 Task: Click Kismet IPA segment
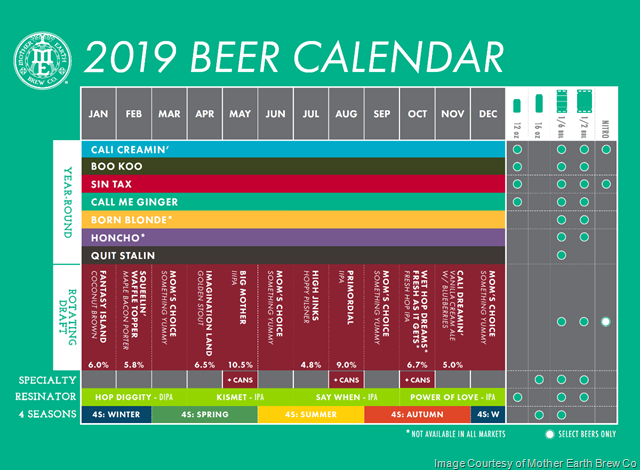pos(240,397)
